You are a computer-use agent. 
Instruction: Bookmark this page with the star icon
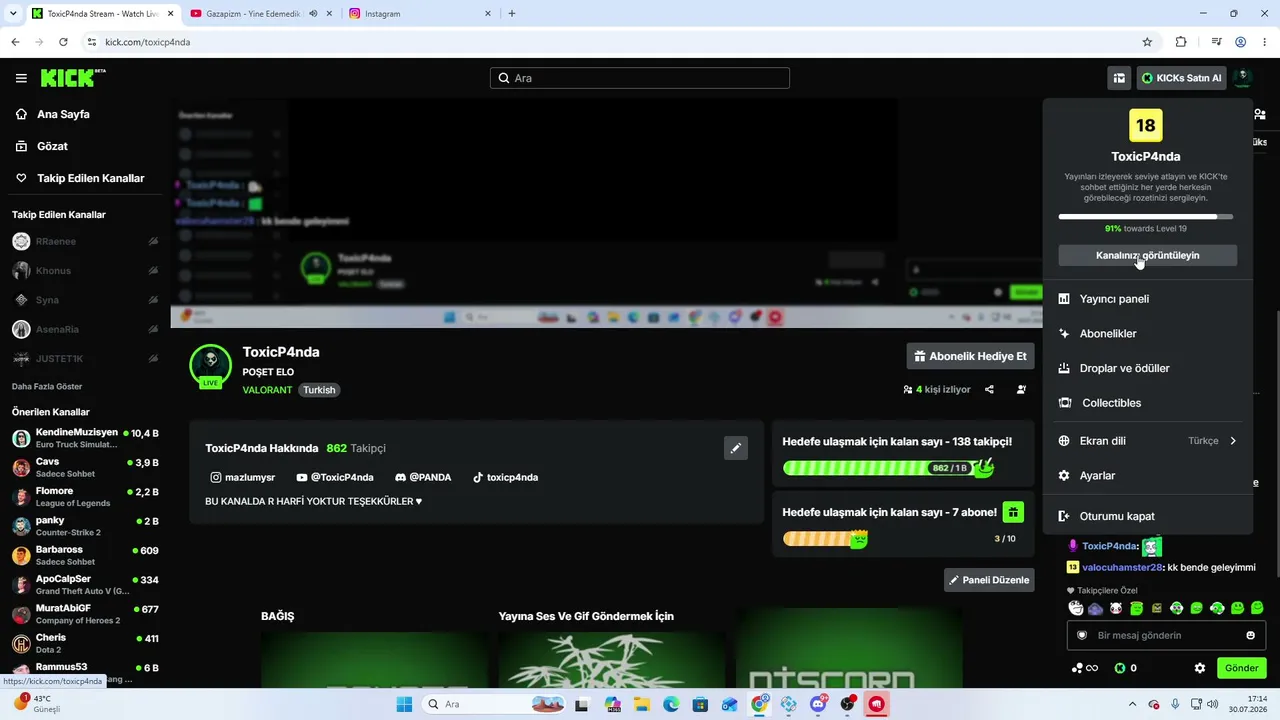click(x=1147, y=42)
